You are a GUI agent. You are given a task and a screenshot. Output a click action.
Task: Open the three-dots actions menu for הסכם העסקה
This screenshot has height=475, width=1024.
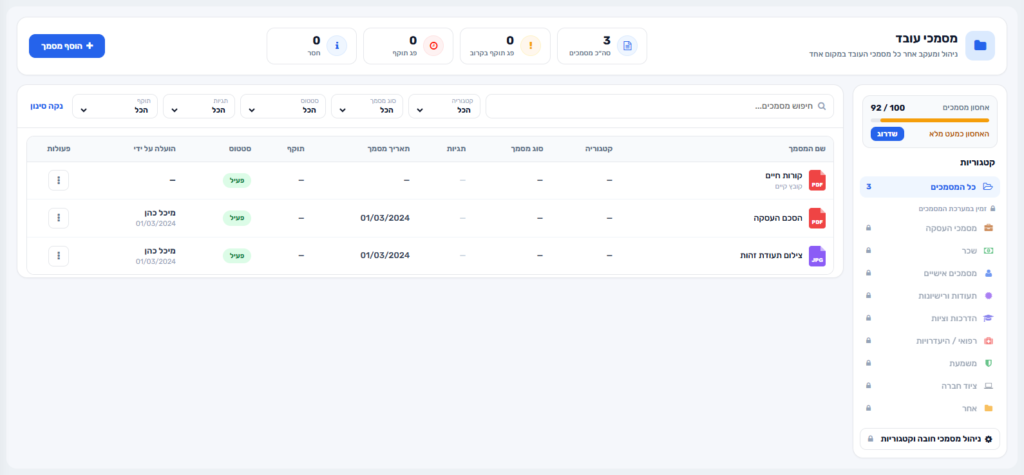[59, 218]
